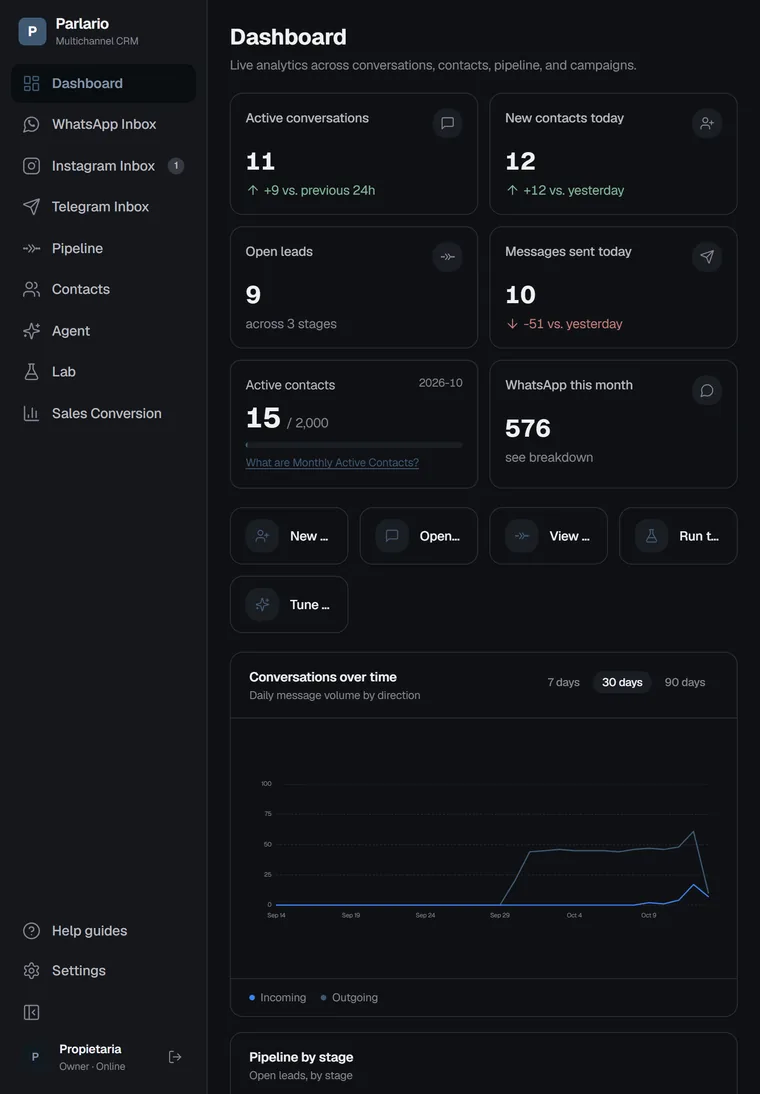Collapse the sidebar panel
This screenshot has width=760, height=1094.
tap(31, 1012)
